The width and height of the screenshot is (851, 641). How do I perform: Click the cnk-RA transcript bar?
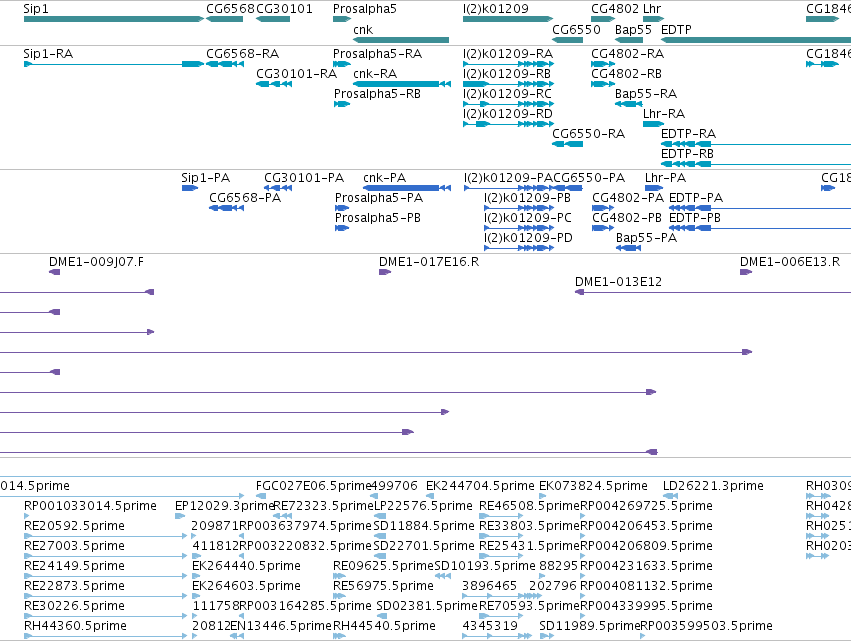[x=402, y=84]
